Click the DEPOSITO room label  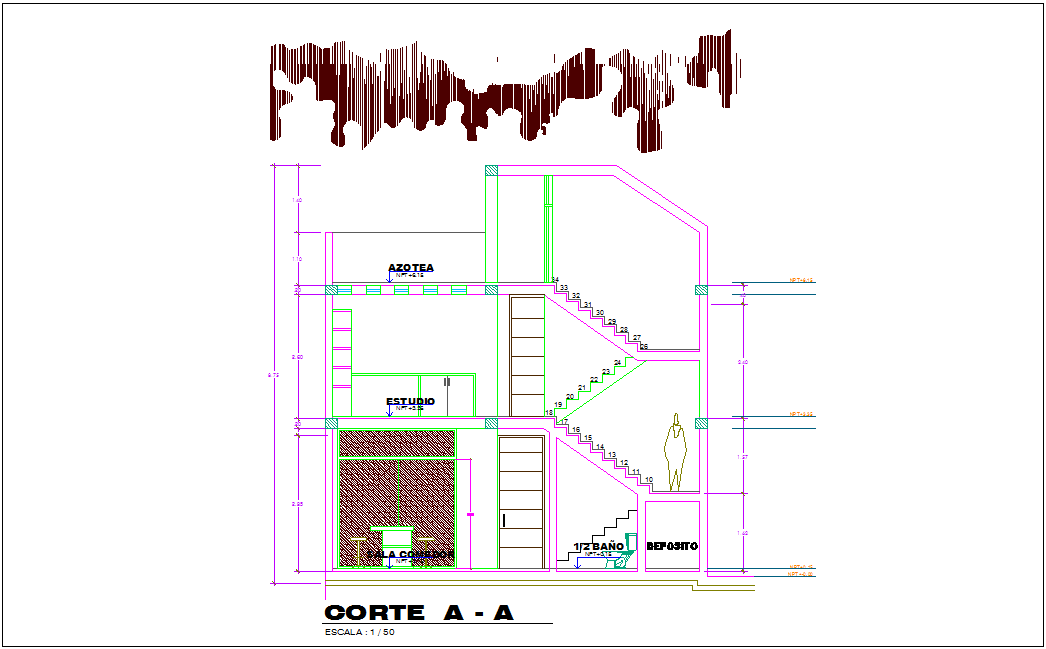coord(672,546)
